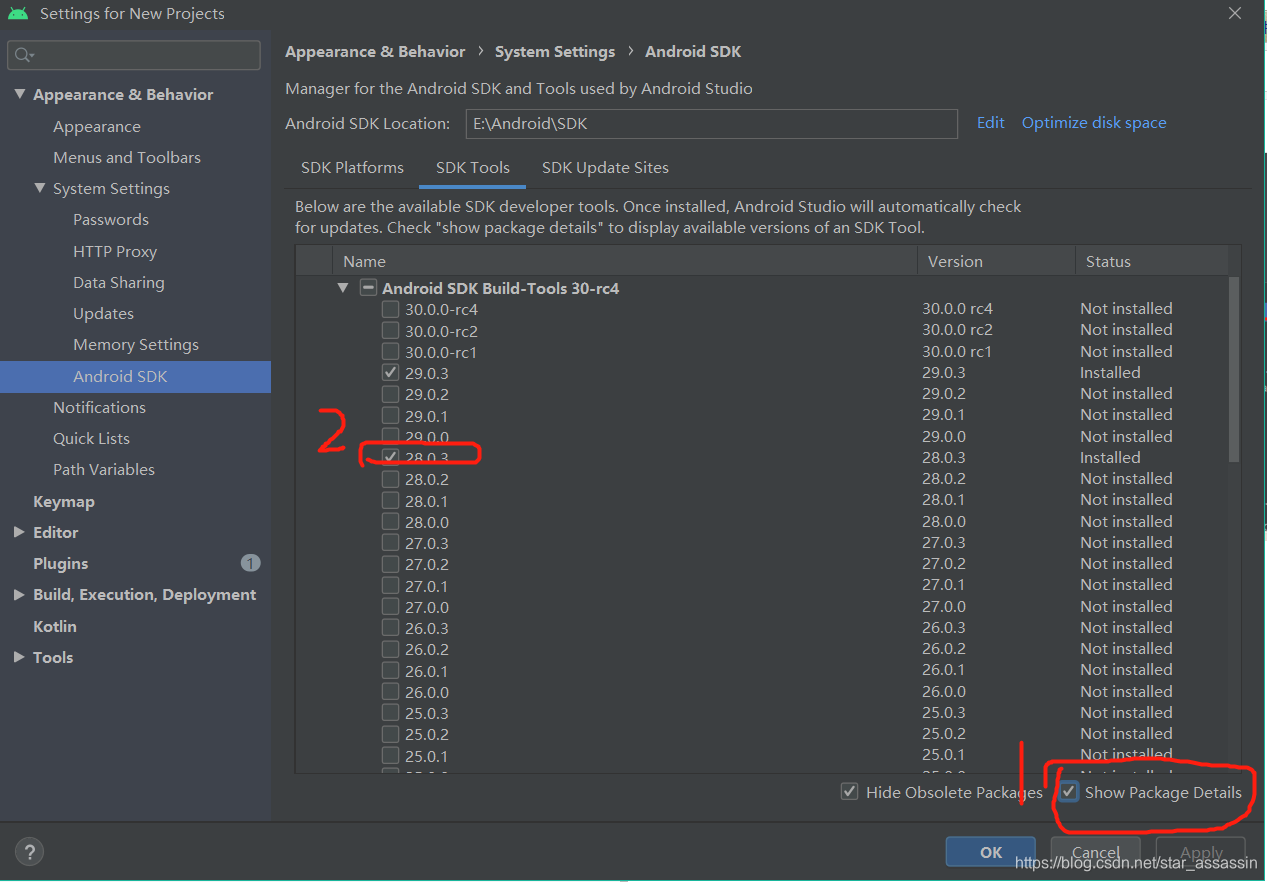Viewport: 1267px width, 882px height.
Task: Open Quick Lists settings
Action: coord(91,438)
